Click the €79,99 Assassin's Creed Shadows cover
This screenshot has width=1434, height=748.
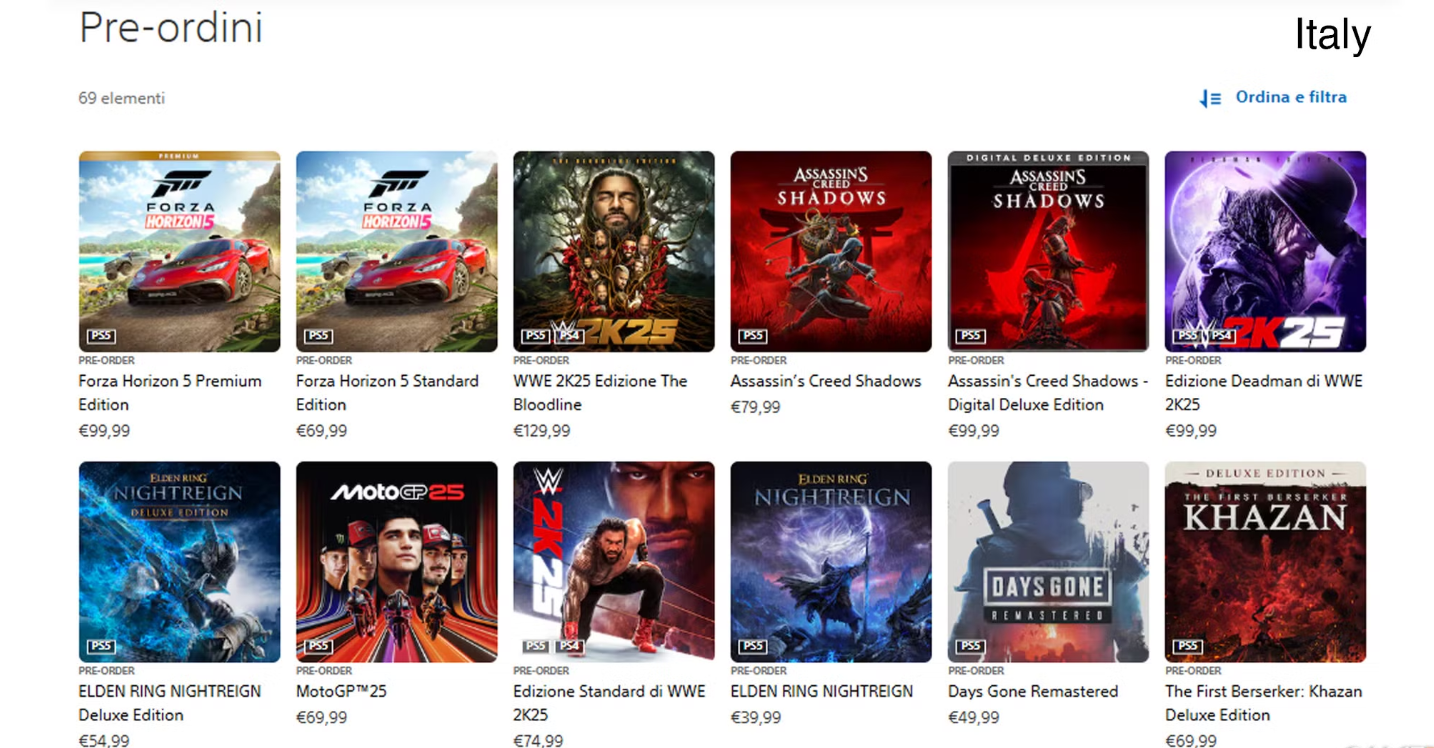(830, 251)
